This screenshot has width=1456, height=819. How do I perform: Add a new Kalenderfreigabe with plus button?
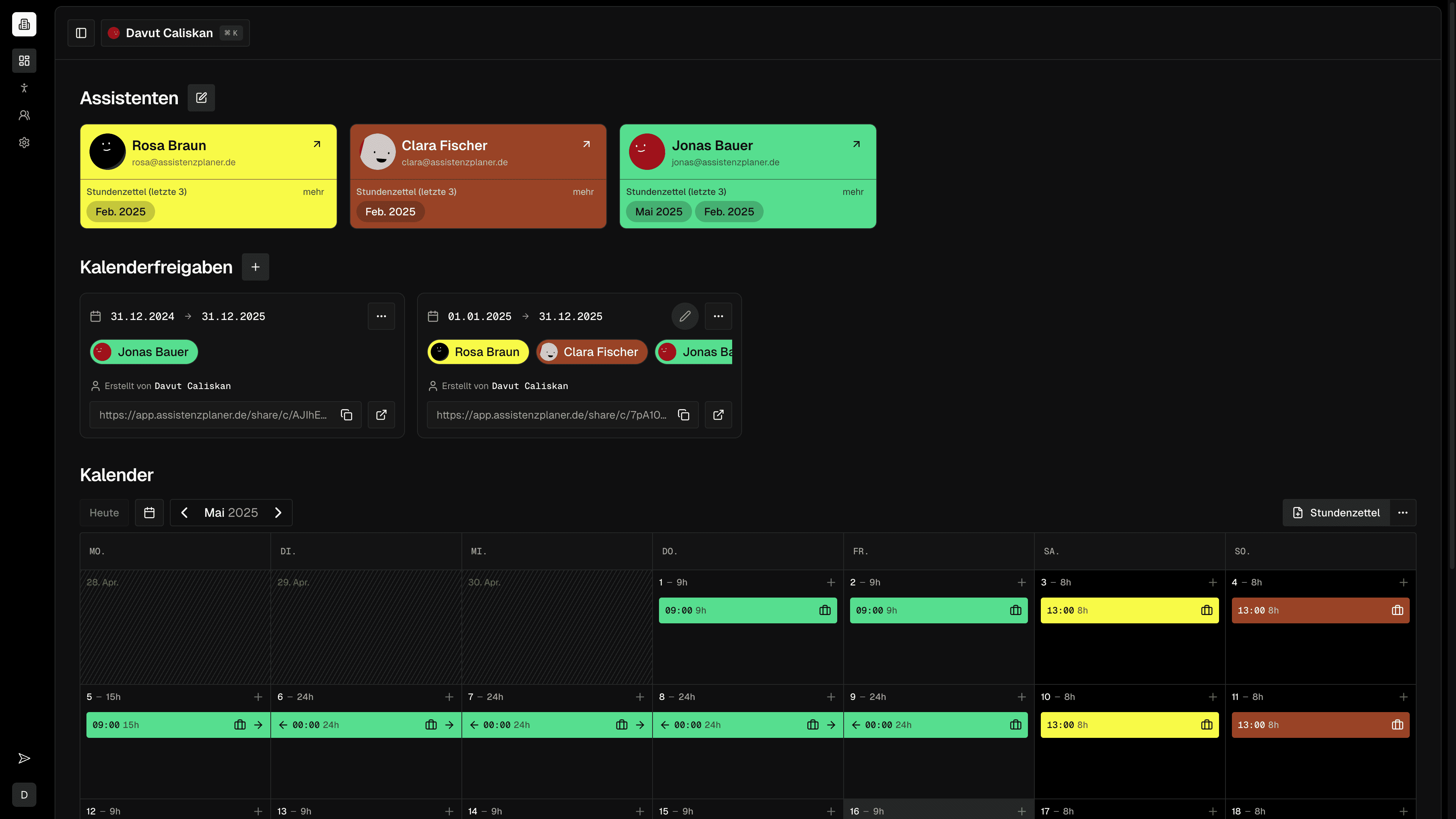(256, 267)
